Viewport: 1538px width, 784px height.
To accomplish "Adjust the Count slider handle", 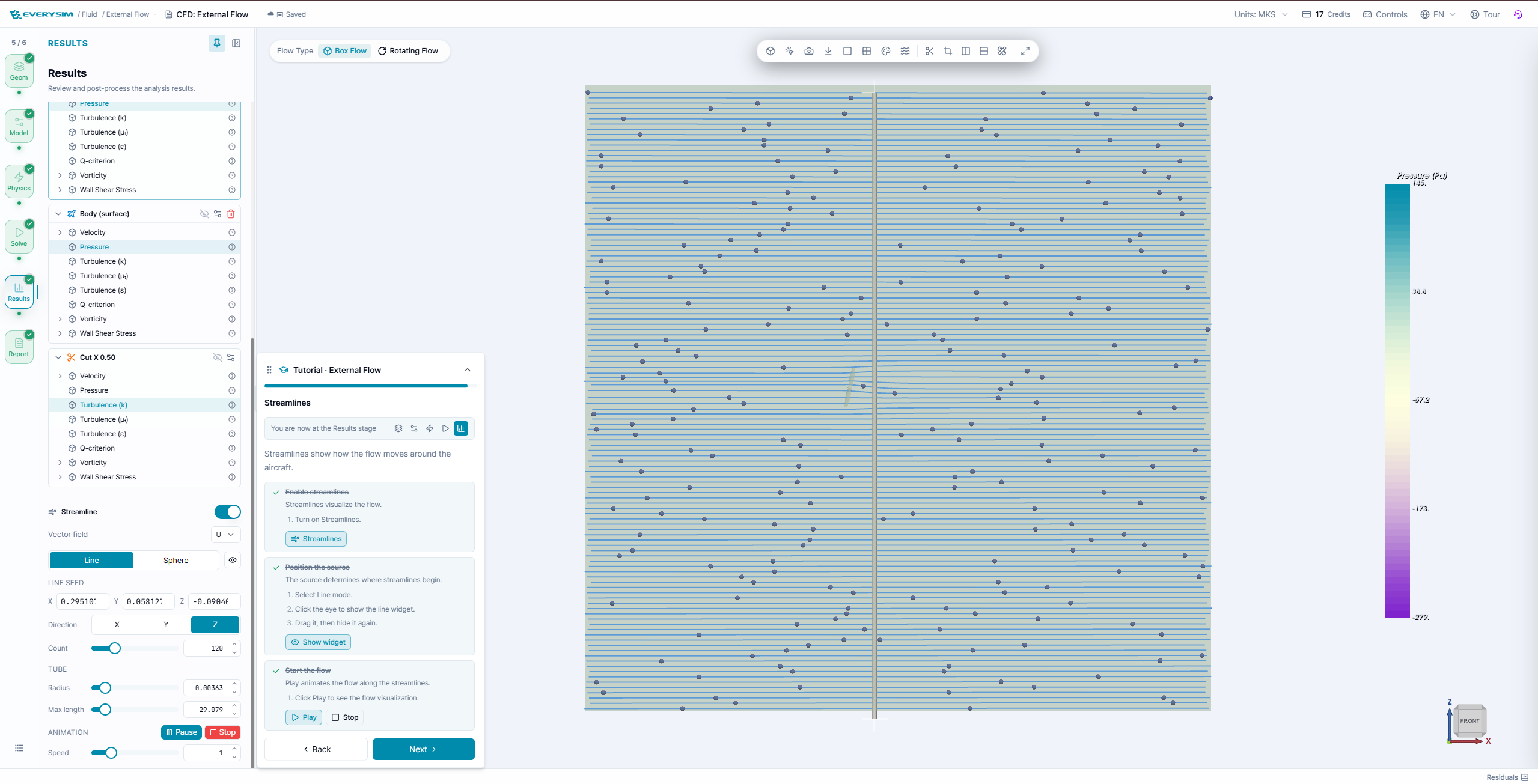I will pyautogui.click(x=115, y=648).
